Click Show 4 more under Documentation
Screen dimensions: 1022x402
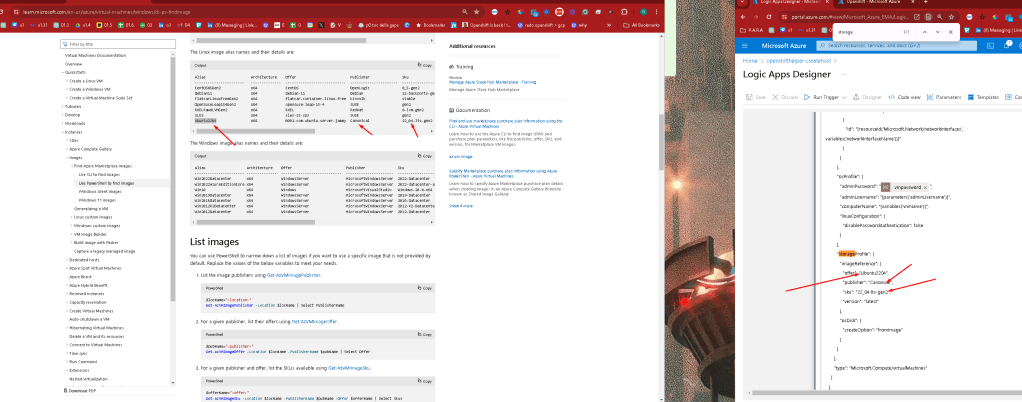point(461,205)
